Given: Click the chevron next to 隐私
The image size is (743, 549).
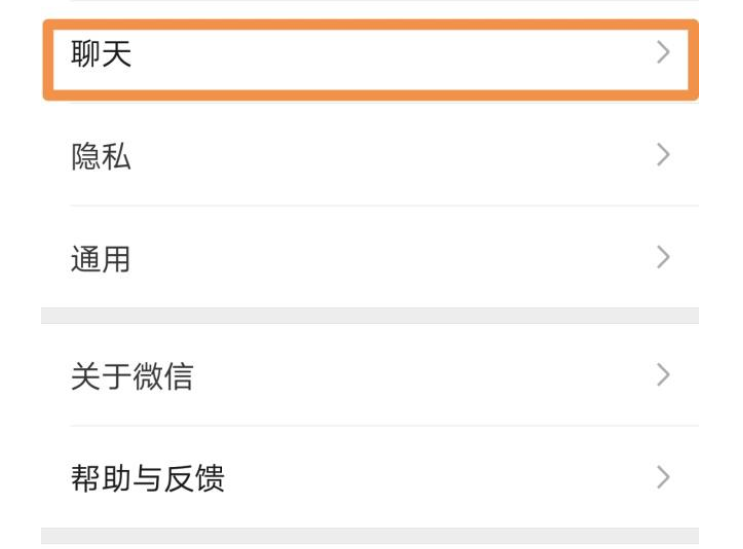Looking at the screenshot, I should tap(662, 155).
